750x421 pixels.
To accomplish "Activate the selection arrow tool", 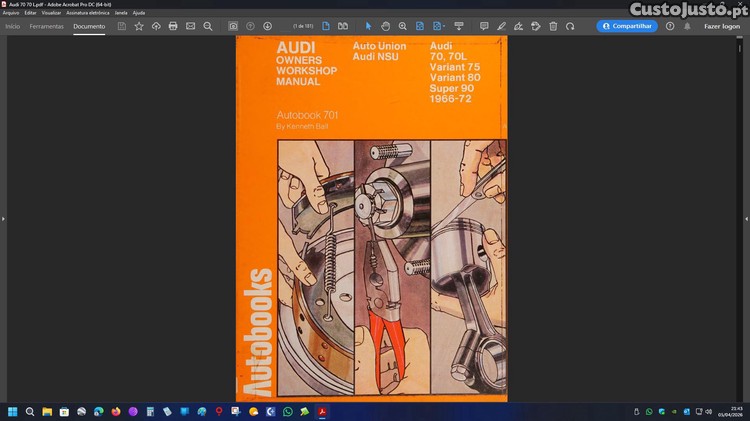I will pos(368,26).
